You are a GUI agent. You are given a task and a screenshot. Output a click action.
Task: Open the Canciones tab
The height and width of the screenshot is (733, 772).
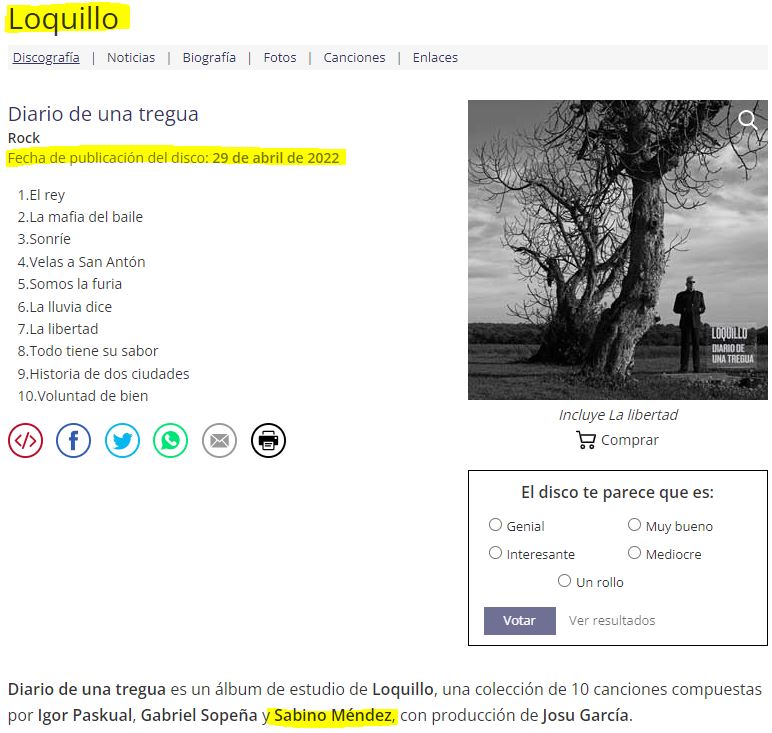coord(354,58)
